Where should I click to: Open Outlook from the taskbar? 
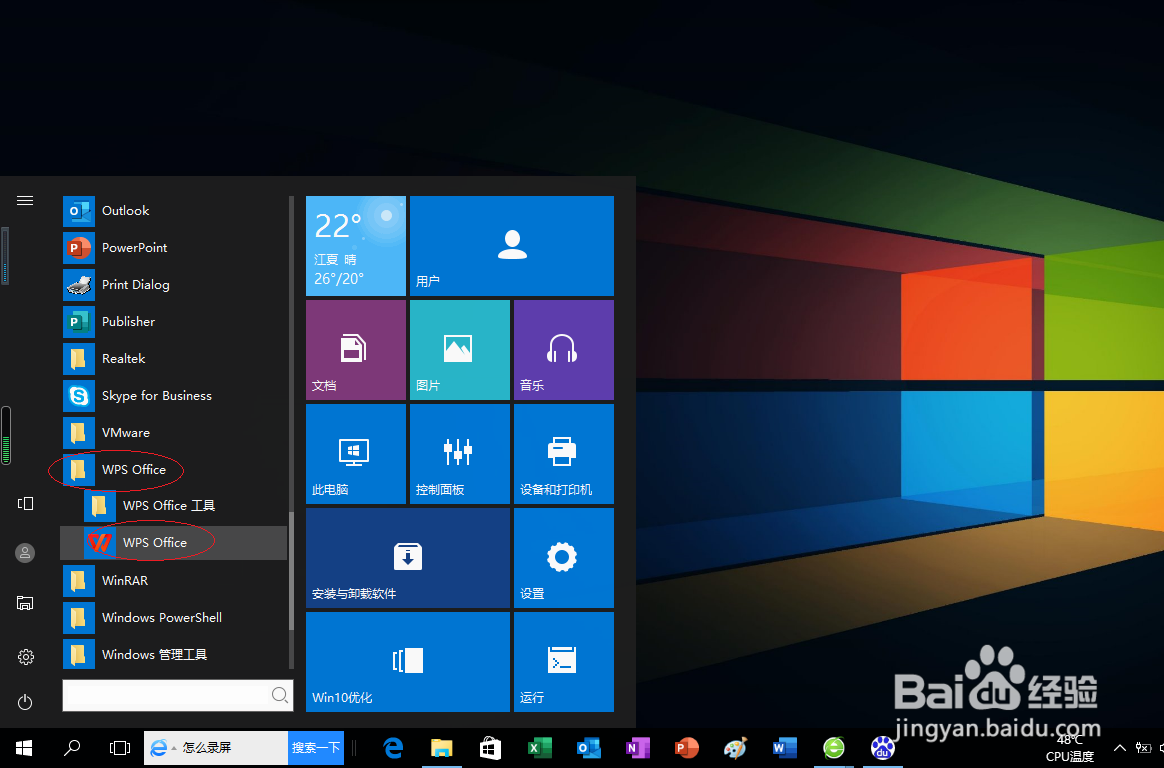tap(589, 748)
